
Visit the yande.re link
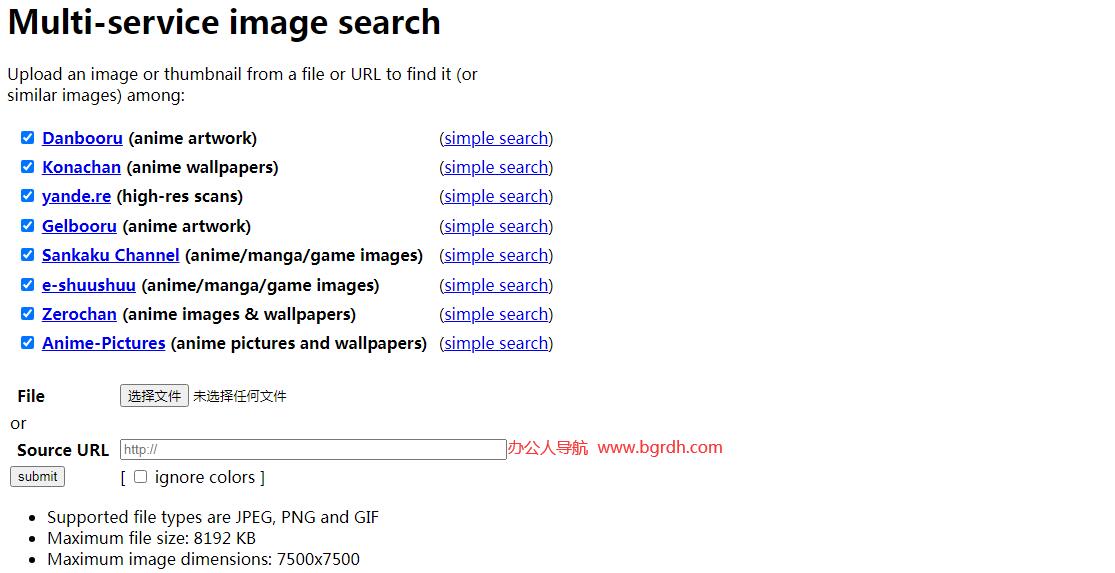pos(76,196)
